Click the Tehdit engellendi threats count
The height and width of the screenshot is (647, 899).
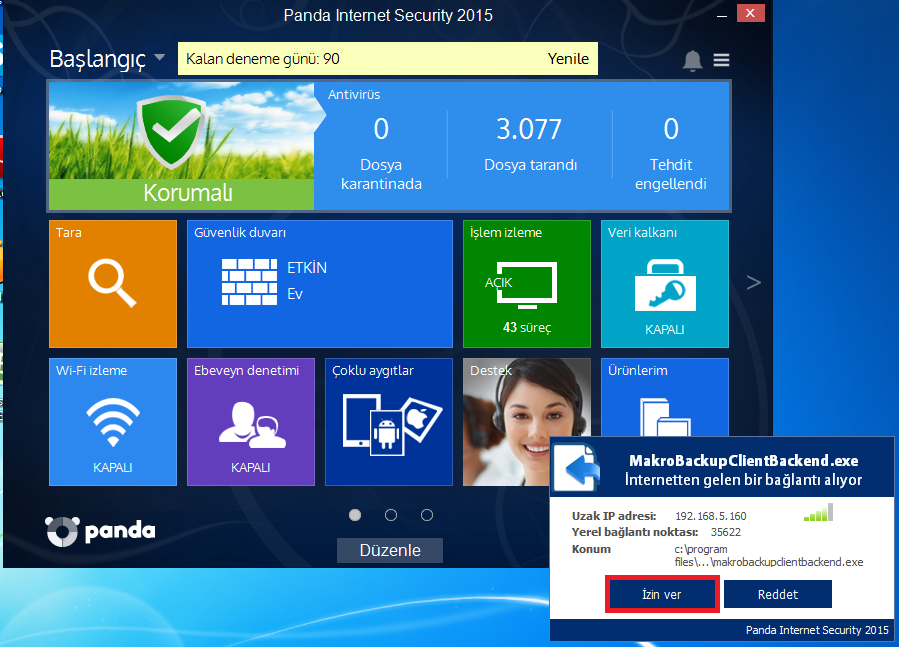(x=671, y=153)
